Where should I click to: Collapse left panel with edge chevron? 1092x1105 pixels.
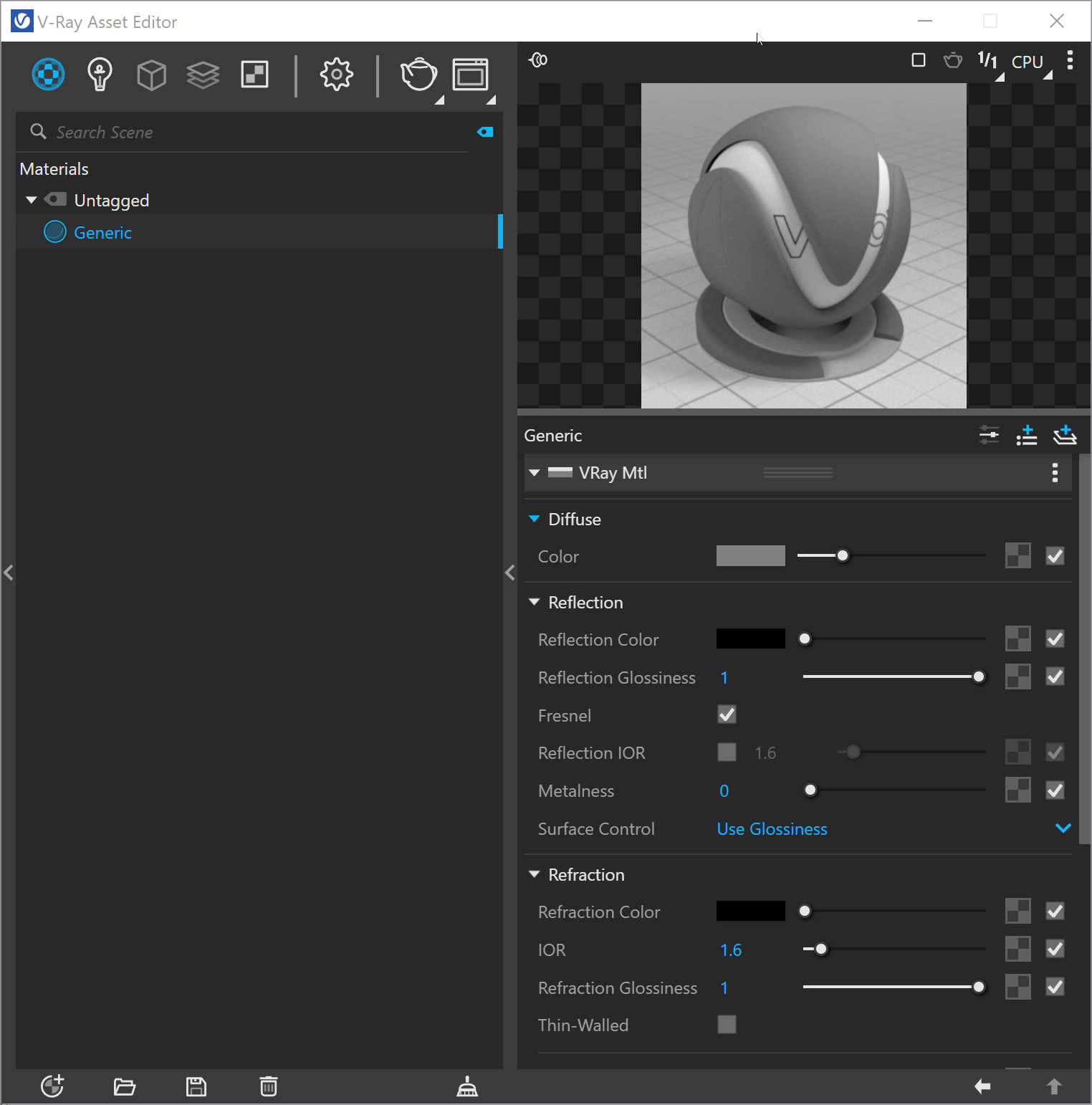click(x=8, y=573)
